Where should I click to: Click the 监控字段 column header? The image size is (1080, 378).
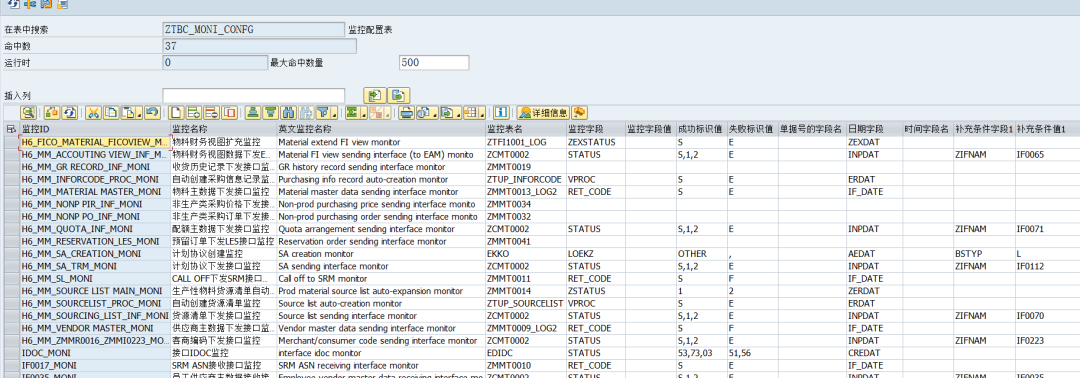coord(595,129)
